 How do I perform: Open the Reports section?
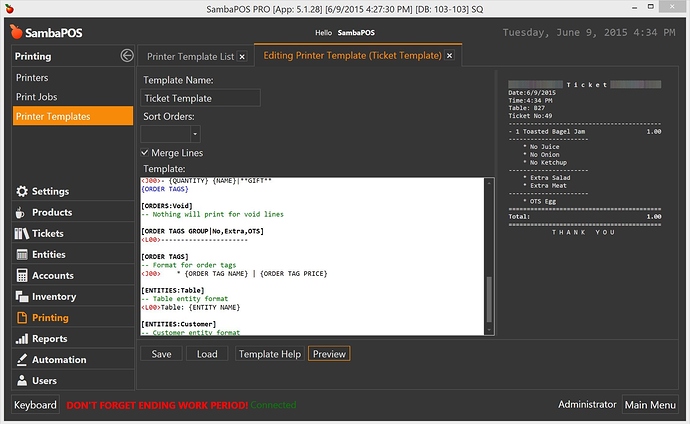(x=50, y=339)
